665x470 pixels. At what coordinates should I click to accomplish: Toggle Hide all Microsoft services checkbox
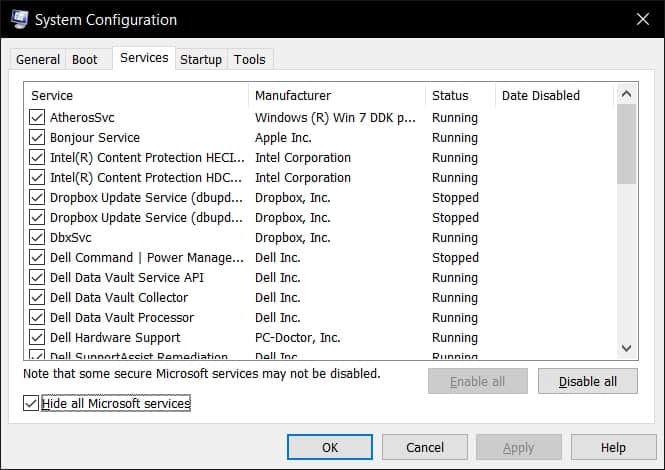tap(31, 403)
